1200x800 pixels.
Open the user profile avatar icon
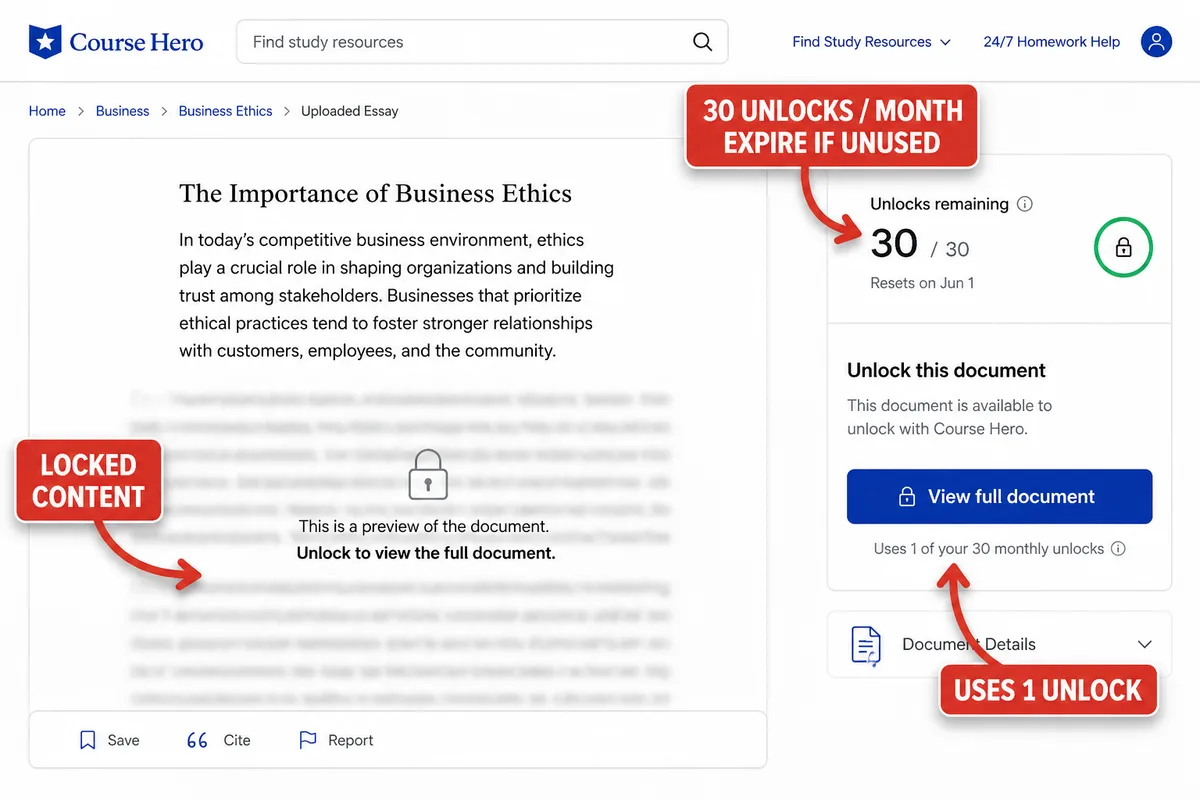(x=1156, y=42)
